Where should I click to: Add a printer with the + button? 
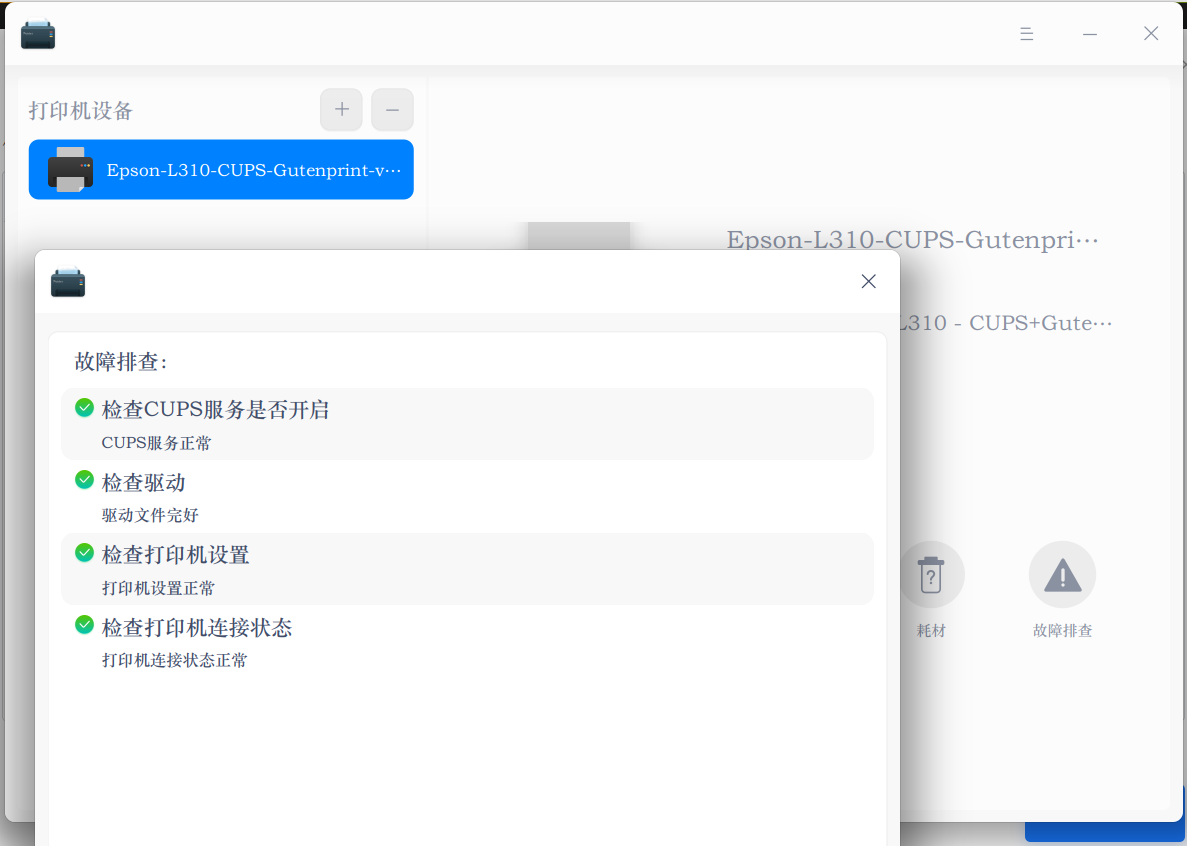coord(341,109)
